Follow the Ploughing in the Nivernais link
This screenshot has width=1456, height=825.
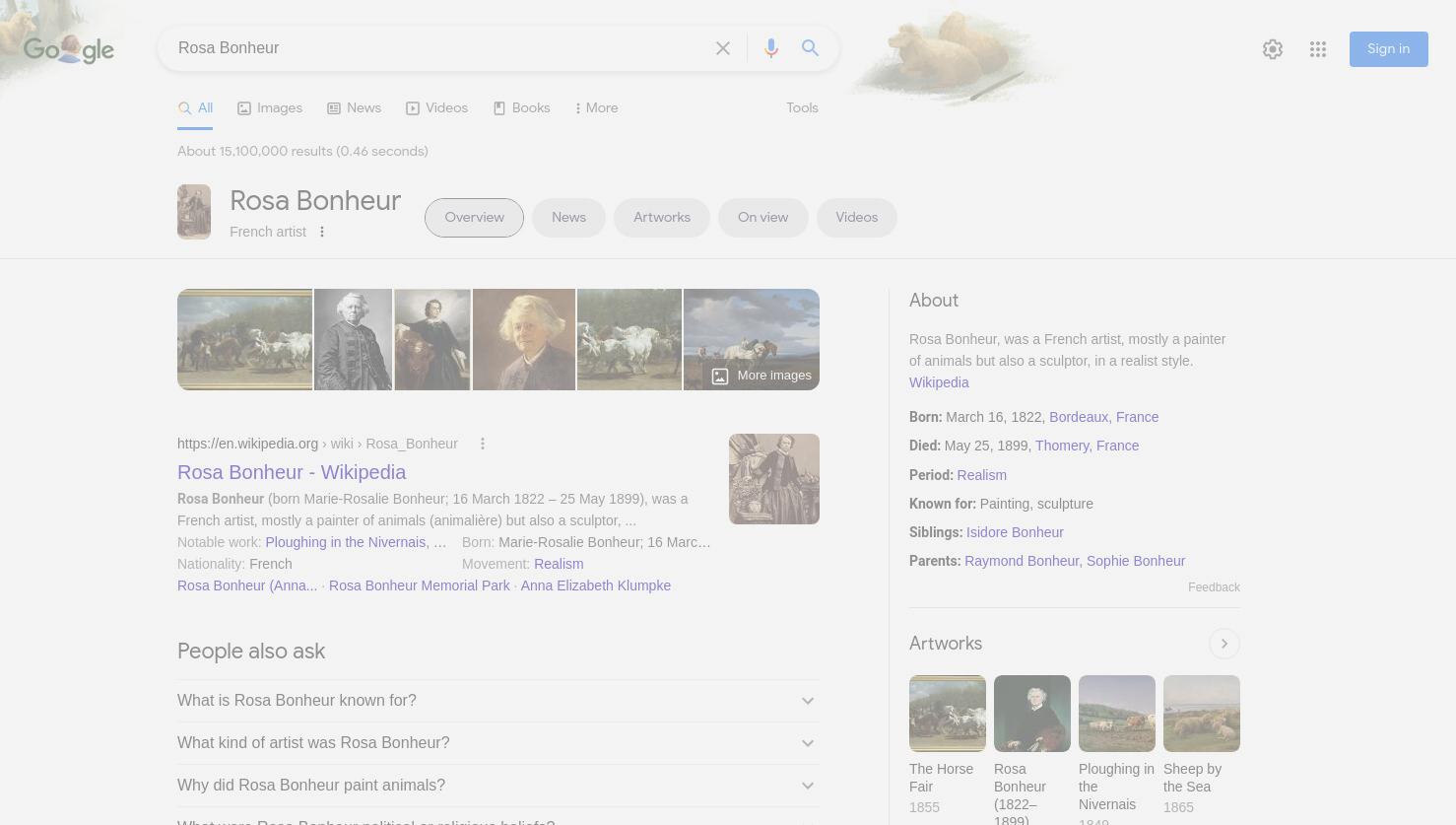click(x=346, y=542)
